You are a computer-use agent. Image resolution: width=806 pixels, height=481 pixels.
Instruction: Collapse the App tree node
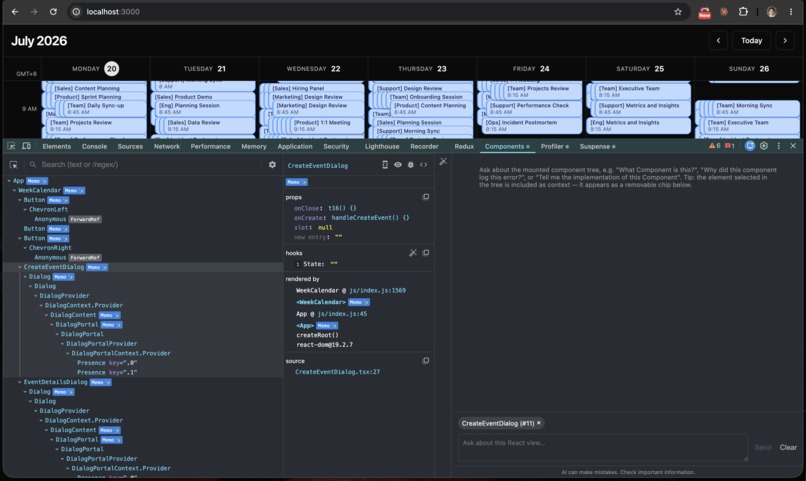pyautogui.click(x=9, y=181)
